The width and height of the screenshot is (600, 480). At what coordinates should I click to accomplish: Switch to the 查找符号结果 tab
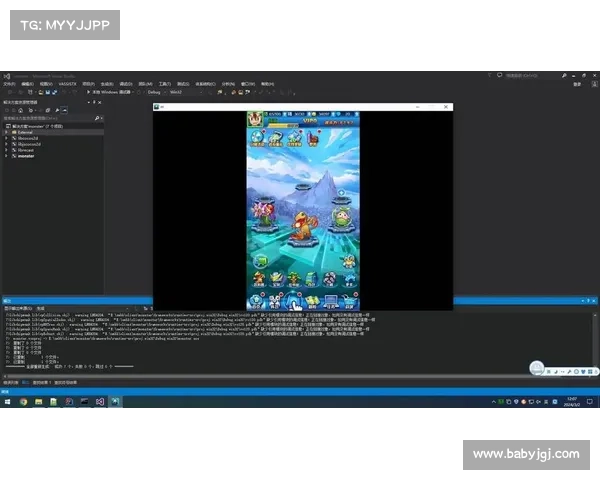coord(65,382)
